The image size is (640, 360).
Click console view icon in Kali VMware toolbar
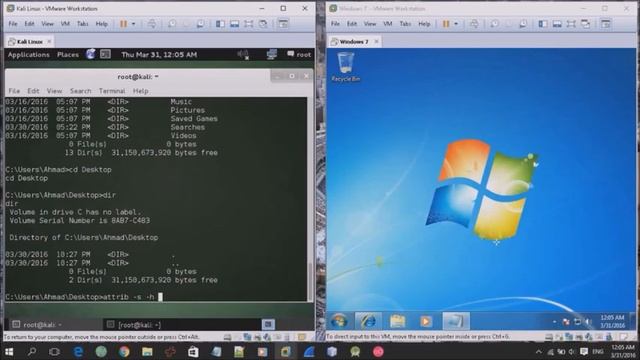pyautogui.click(x=283, y=24)
